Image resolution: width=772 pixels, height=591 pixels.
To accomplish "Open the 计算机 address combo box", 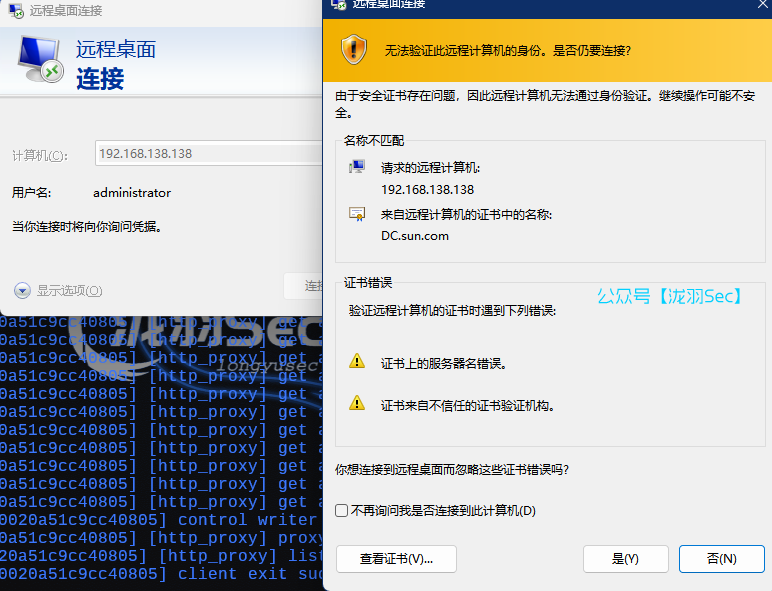I will tap(208, 154).
